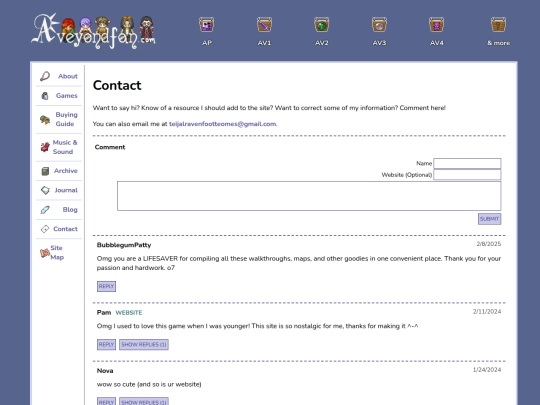
Task: Open the AP game chest icon
Action: pyautogui.click(x=207, y=25)
